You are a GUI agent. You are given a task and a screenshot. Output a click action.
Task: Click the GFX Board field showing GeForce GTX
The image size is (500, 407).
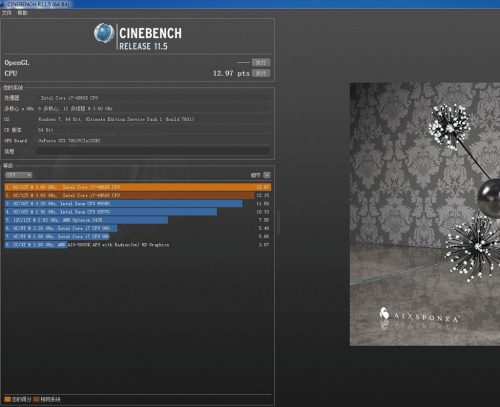[153, 141]
